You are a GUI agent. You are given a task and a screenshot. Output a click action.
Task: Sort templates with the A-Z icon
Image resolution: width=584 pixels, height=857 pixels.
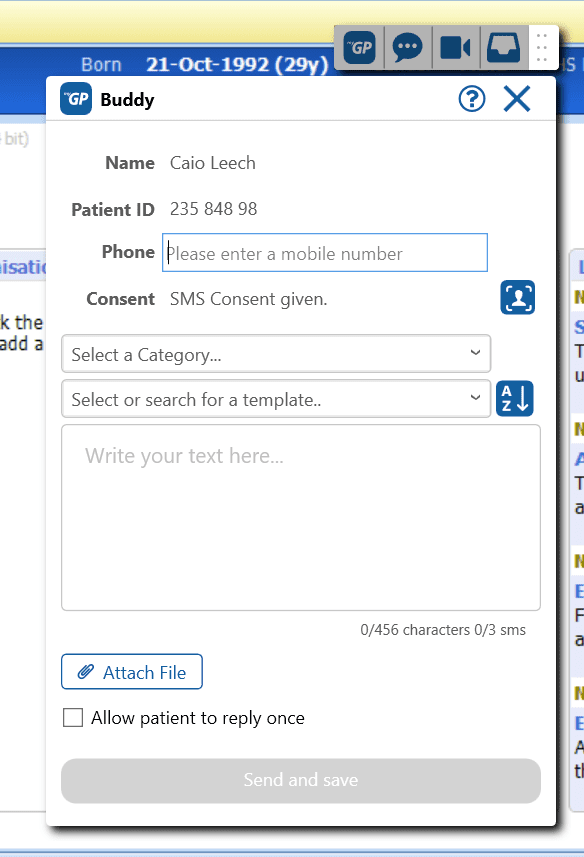(515, 398)
